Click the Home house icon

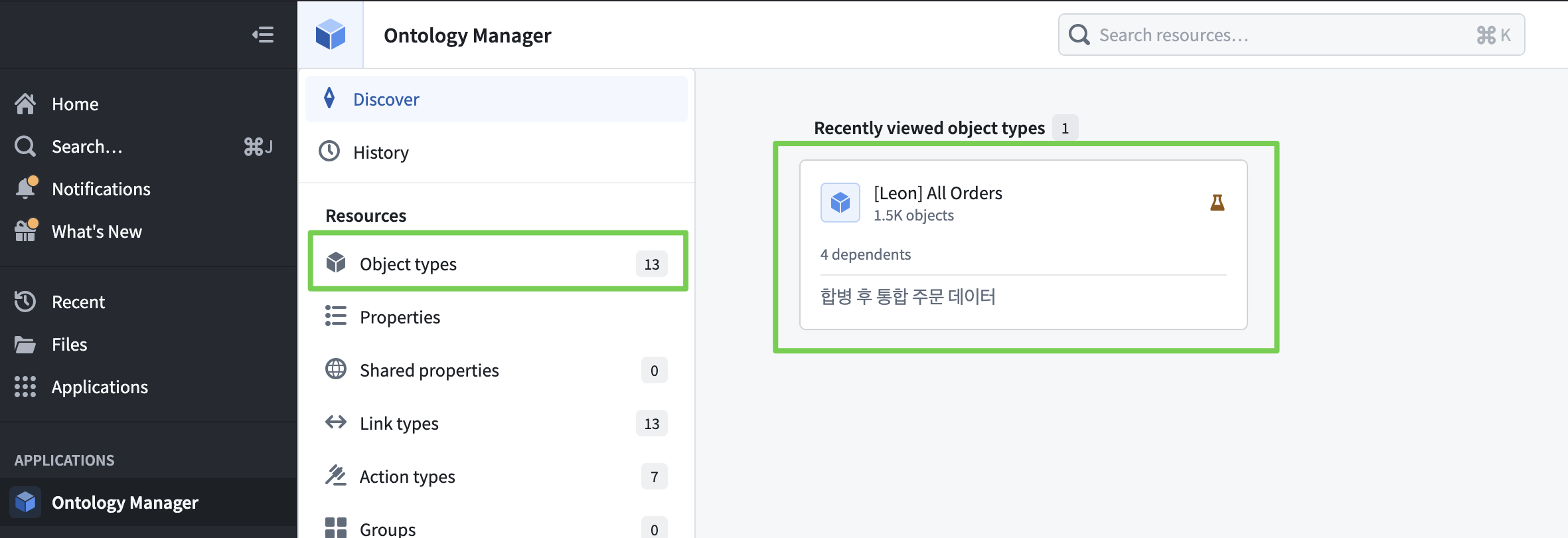25,104
